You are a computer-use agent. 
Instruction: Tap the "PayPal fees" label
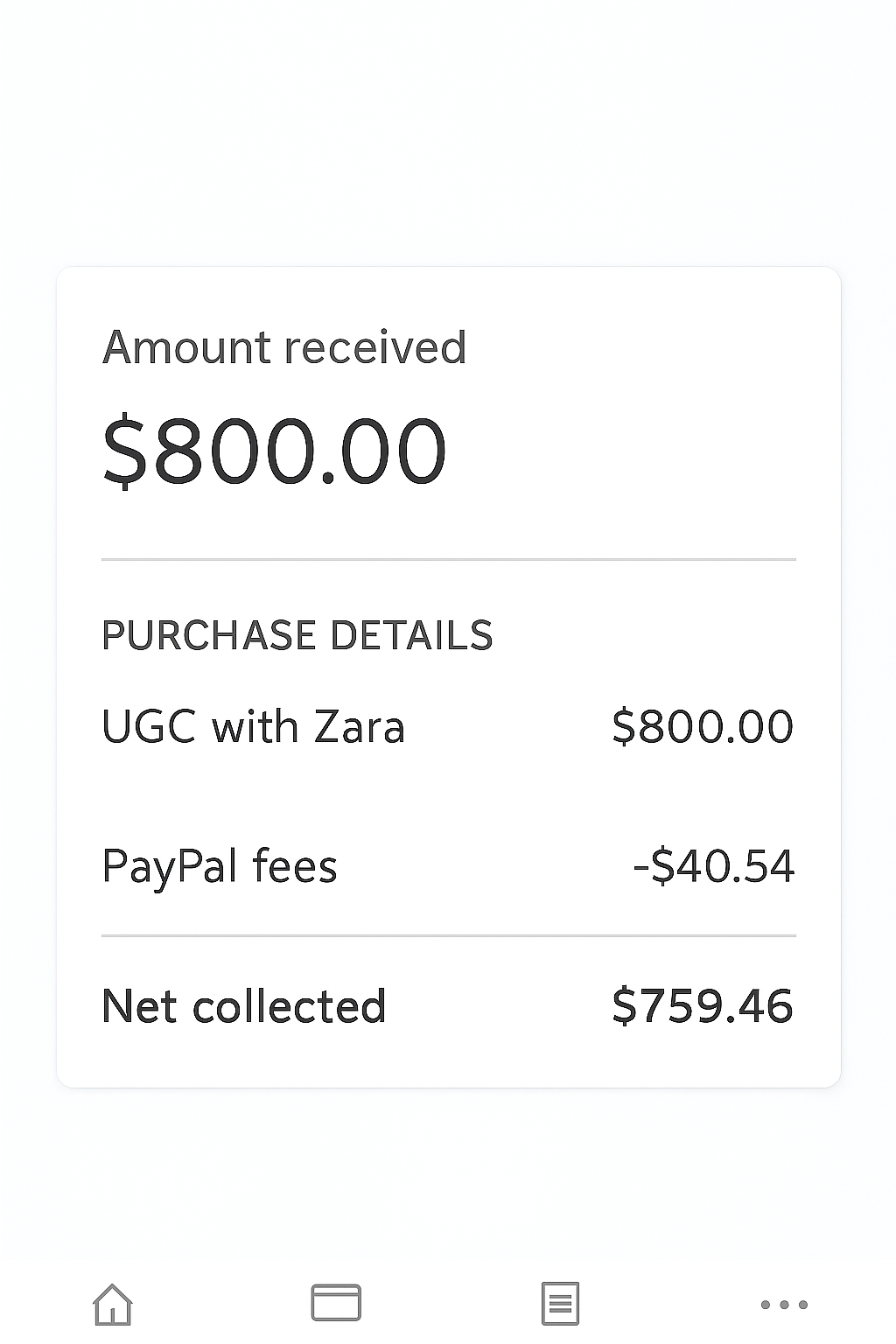tap(219, 866)
